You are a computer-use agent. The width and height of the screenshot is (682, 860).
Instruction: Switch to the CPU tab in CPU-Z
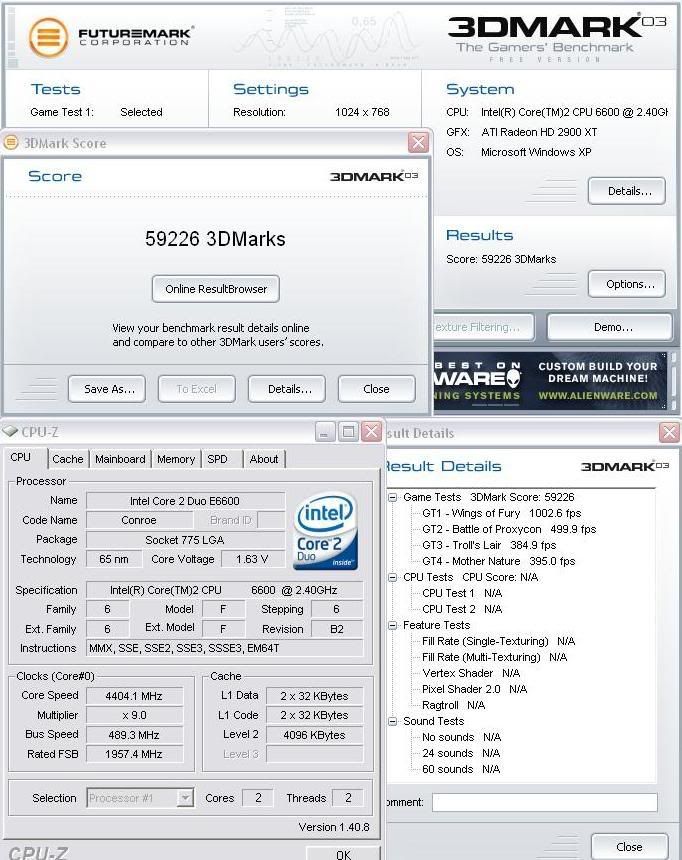coord(21,457)
